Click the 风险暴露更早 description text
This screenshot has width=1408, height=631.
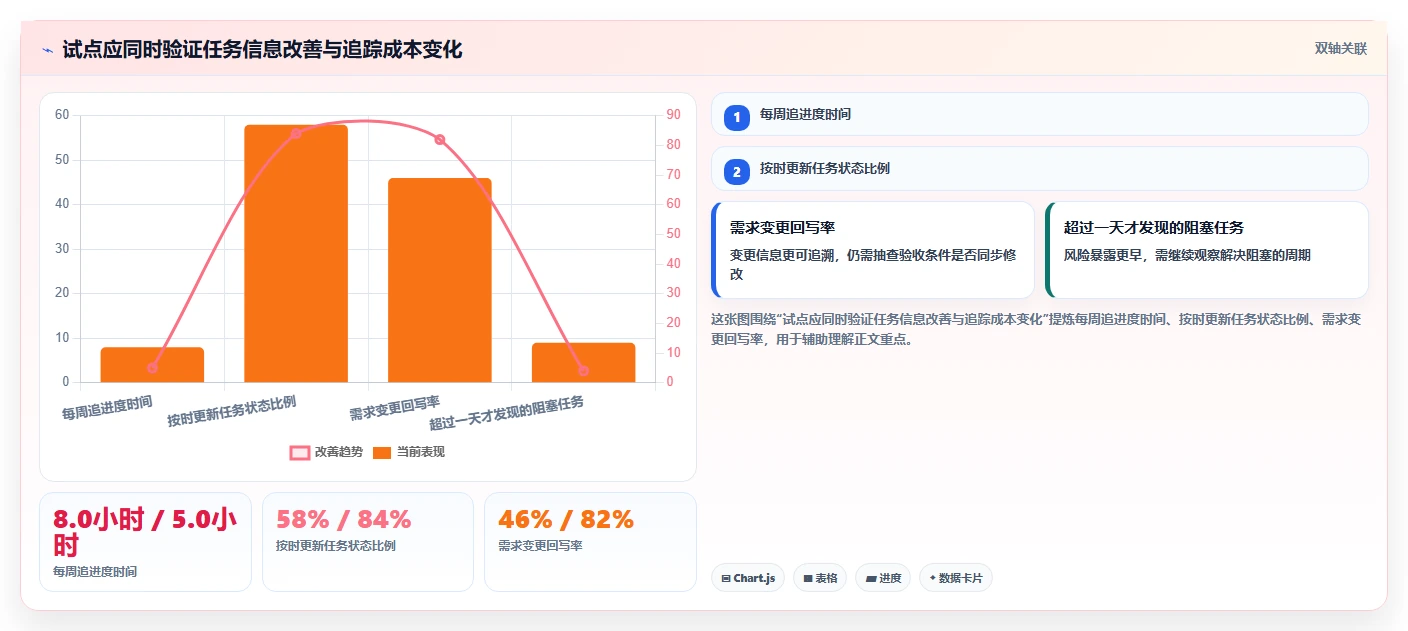coord(1187,255)
